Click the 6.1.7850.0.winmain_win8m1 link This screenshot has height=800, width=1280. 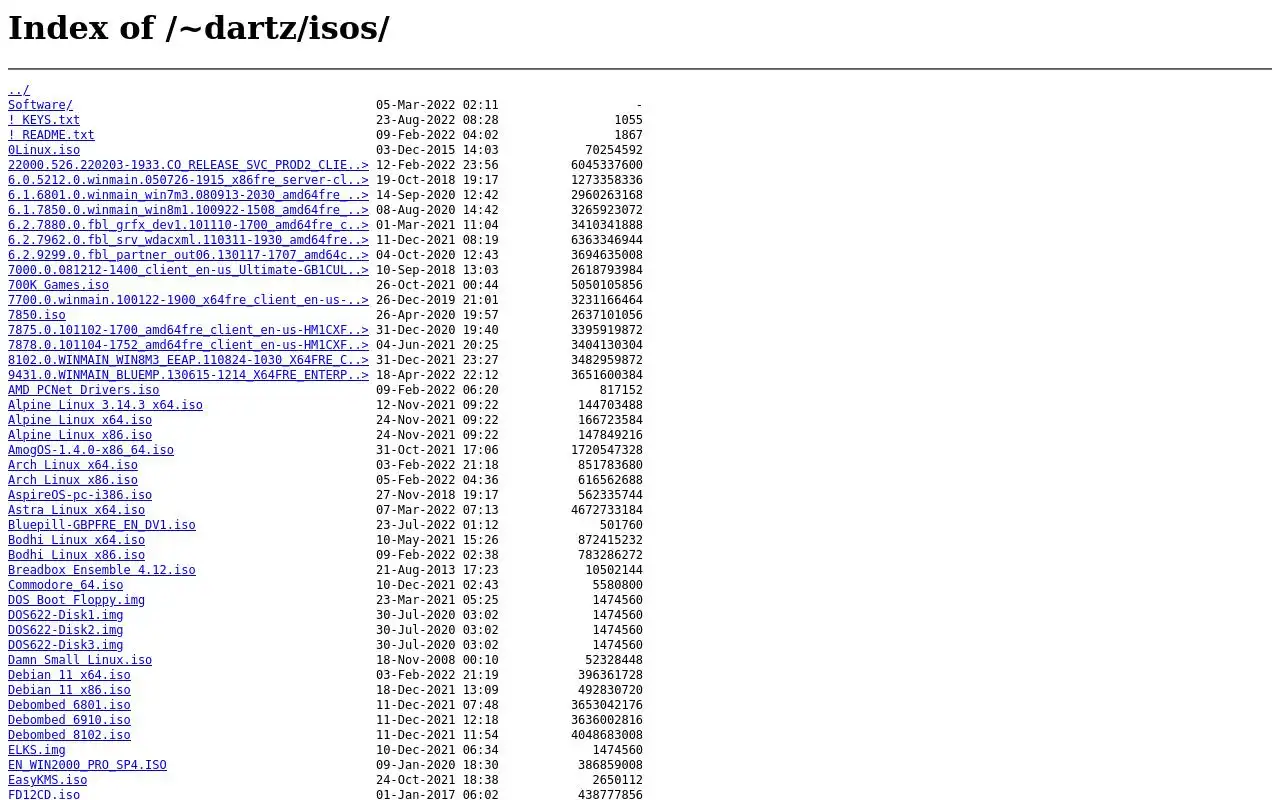(188, 210)
